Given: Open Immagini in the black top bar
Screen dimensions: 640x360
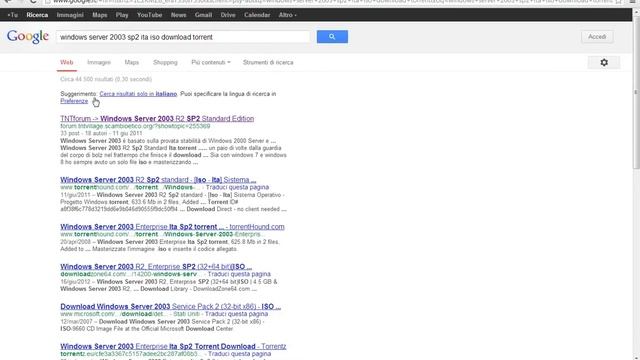Looking at the screenshot, I should click(70, 15).
